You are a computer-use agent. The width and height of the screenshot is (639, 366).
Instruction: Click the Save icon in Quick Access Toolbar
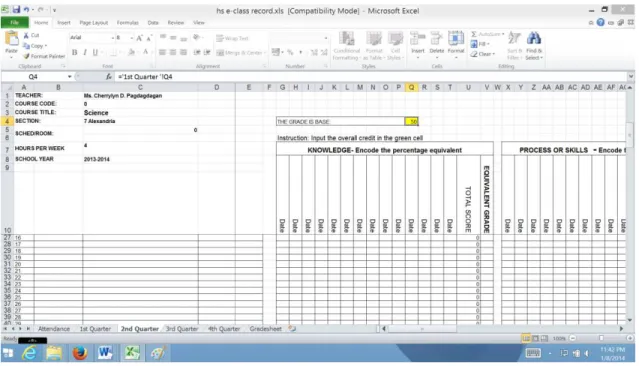coord(16,9)
